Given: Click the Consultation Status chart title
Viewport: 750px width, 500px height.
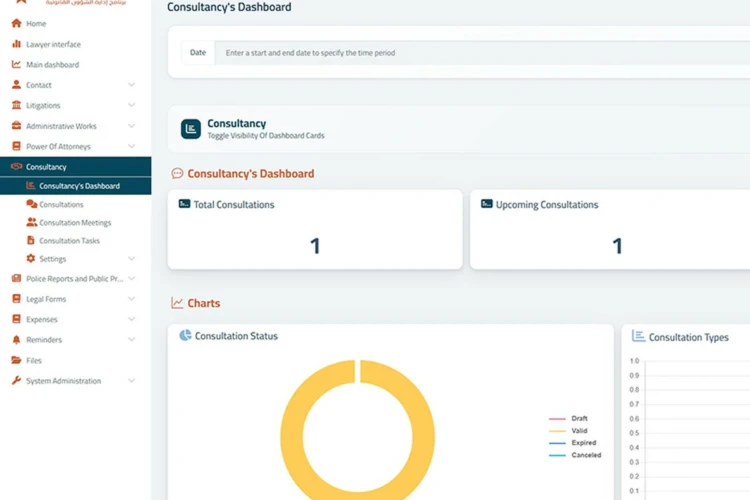Looking at the screenshot, I should click(236, 336).
